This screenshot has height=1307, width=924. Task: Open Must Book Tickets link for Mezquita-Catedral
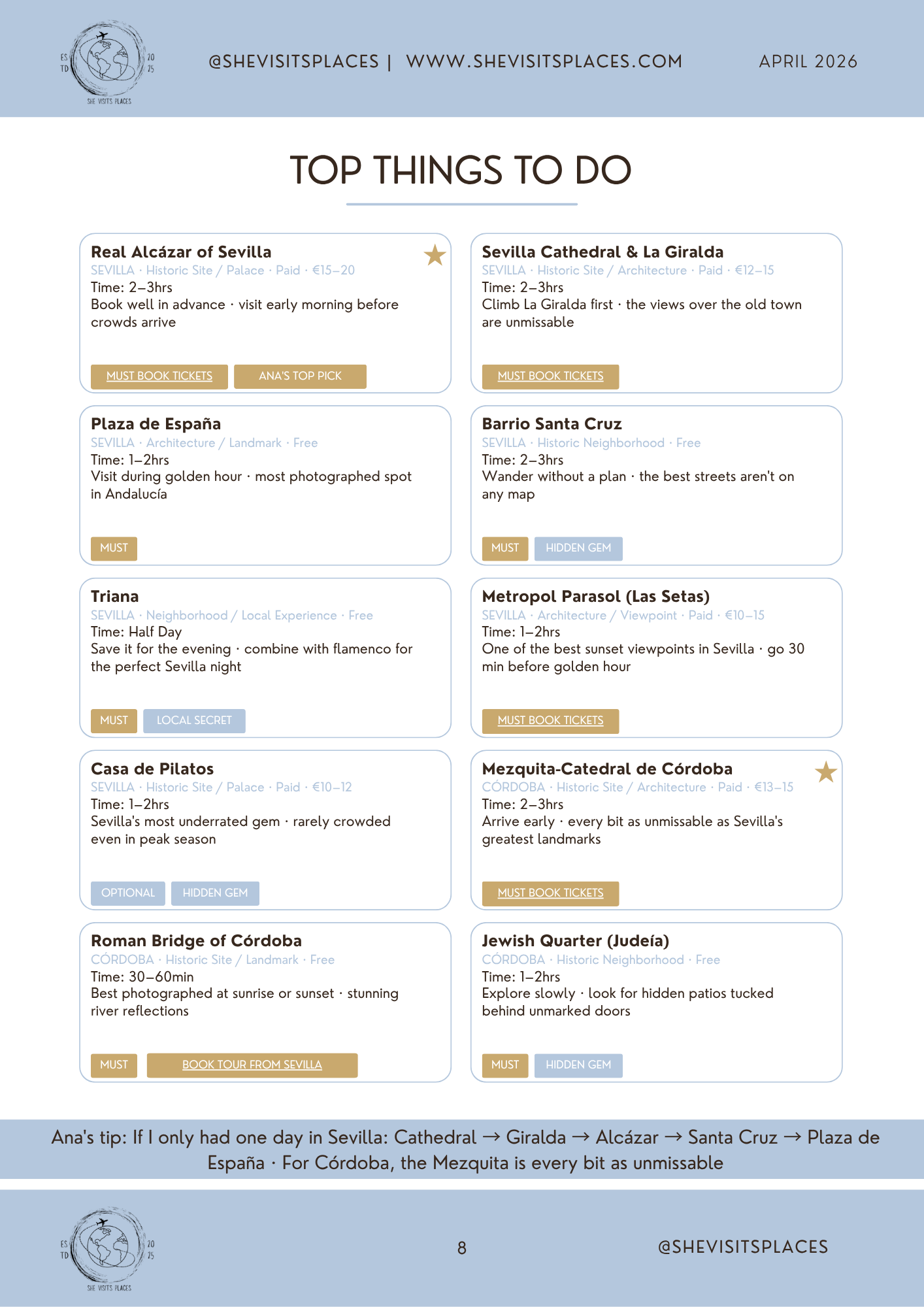550,893
